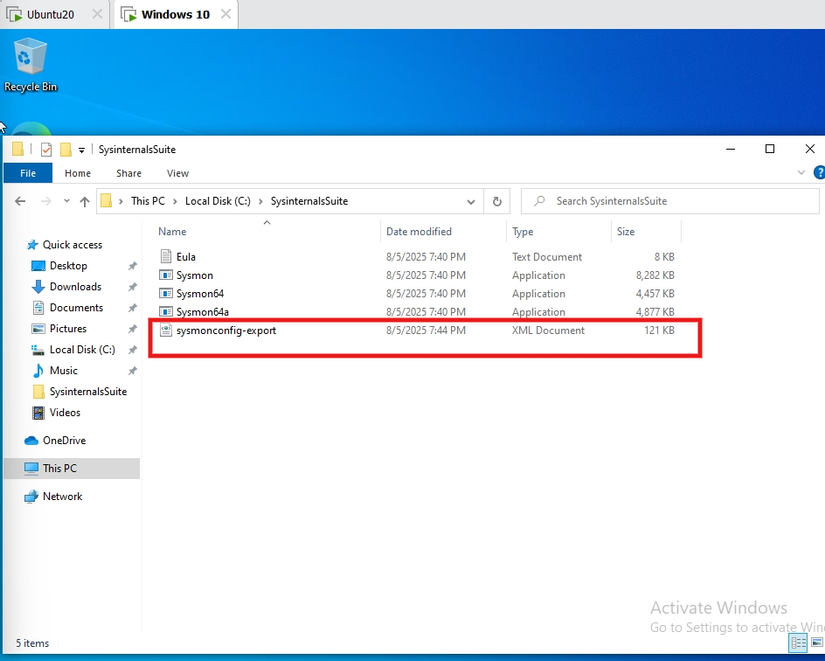Screen dimensions: 825x661
Task: Expand the ribbon with the chevron
Action: 801,173
